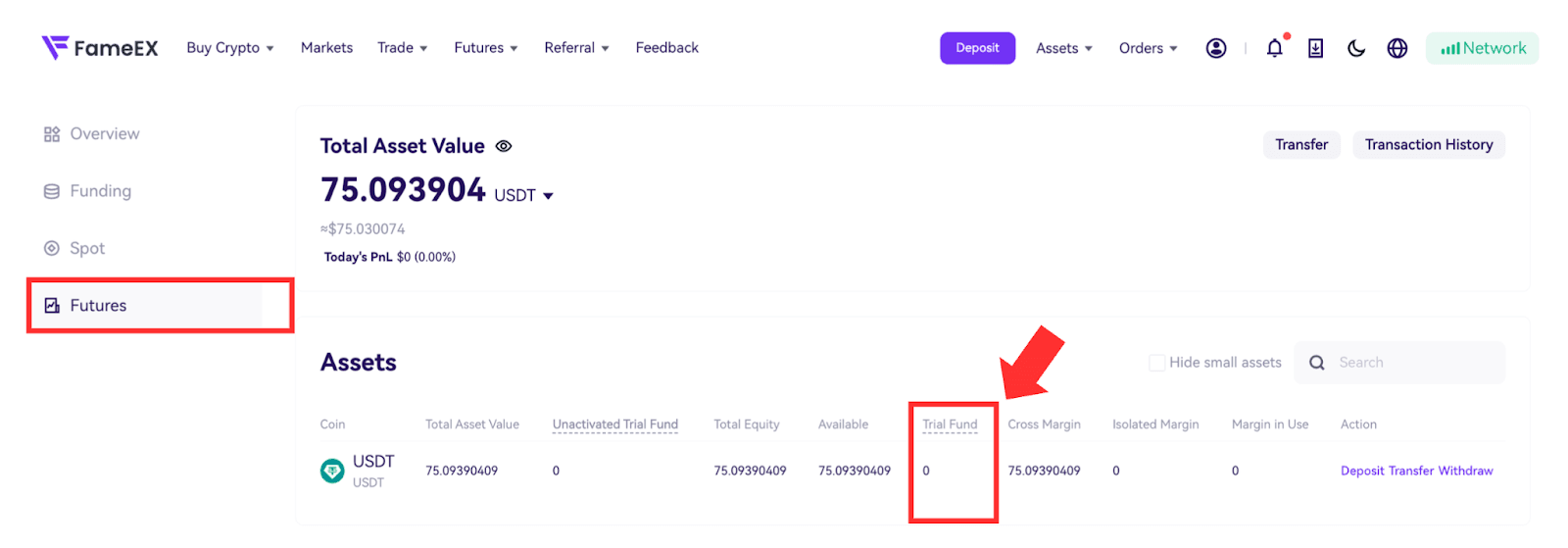Open Transaction History

1429,145
